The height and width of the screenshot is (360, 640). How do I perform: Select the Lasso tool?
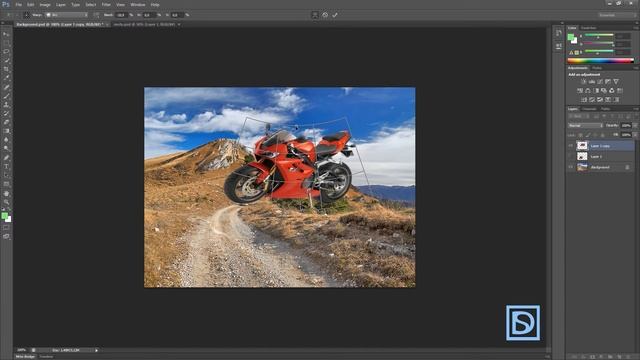[x=6, y=51]
